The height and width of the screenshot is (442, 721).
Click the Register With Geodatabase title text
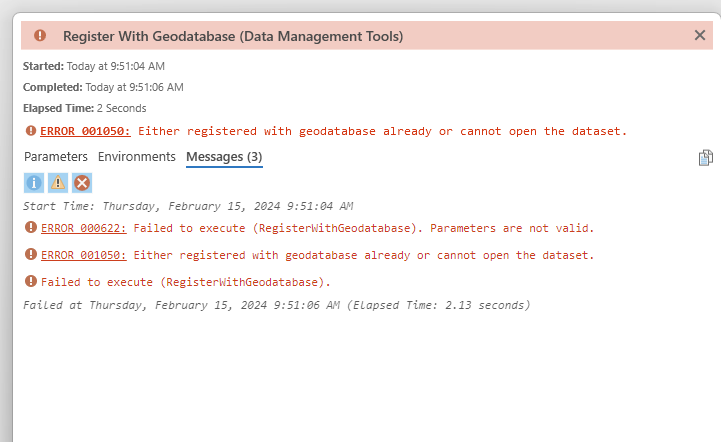pyautogui.click(x=233, y=35)
